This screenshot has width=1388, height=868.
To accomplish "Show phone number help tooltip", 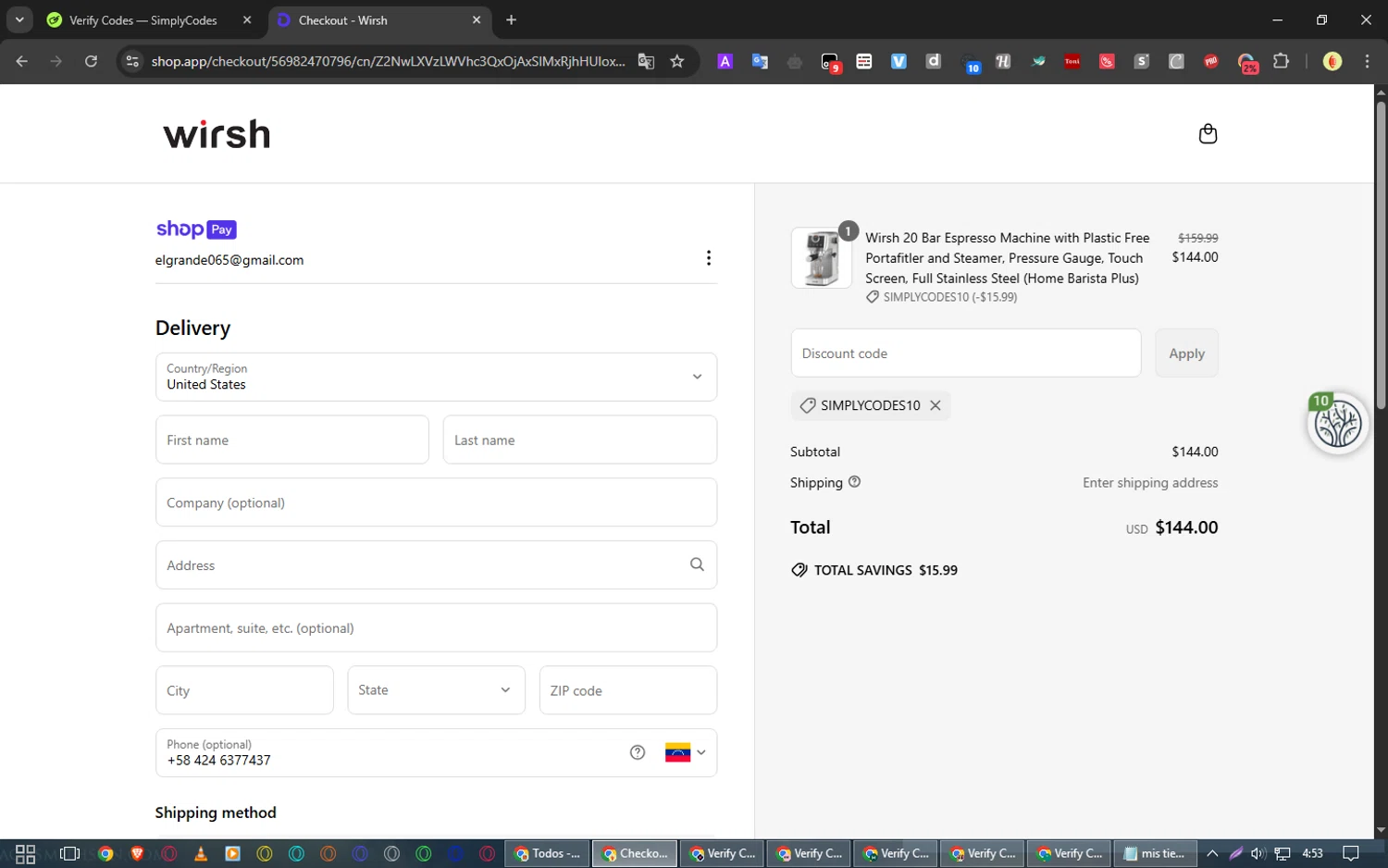I will coord(638,752).
